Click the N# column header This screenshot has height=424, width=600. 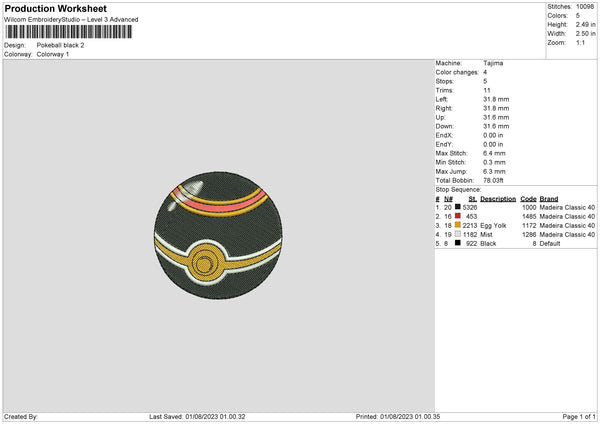(448, 199)
